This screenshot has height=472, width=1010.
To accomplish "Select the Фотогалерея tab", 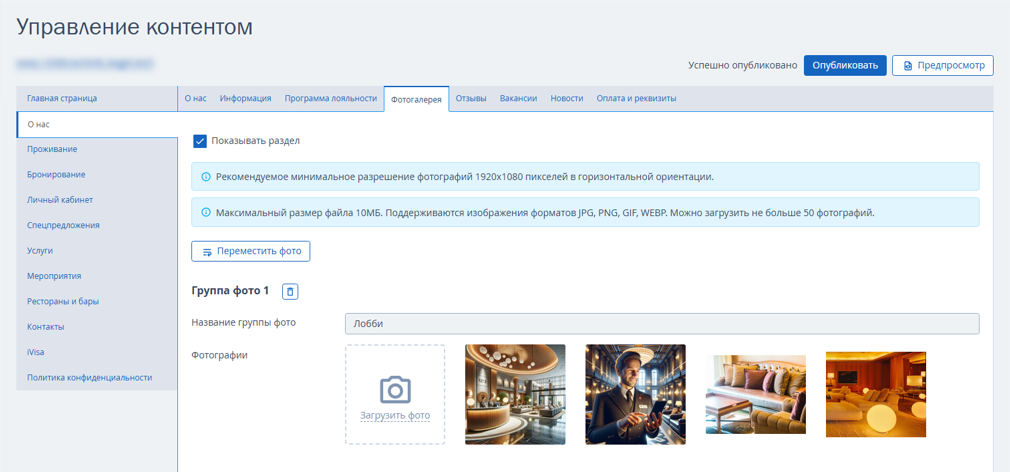I will point(416,99).
